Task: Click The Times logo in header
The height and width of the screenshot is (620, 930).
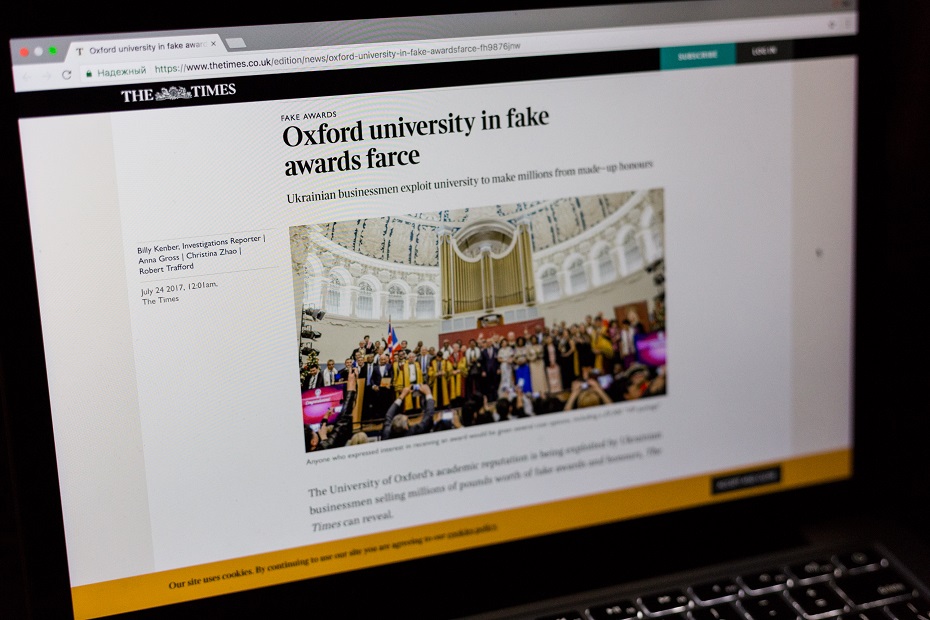Action: click(x=179, y=93)
